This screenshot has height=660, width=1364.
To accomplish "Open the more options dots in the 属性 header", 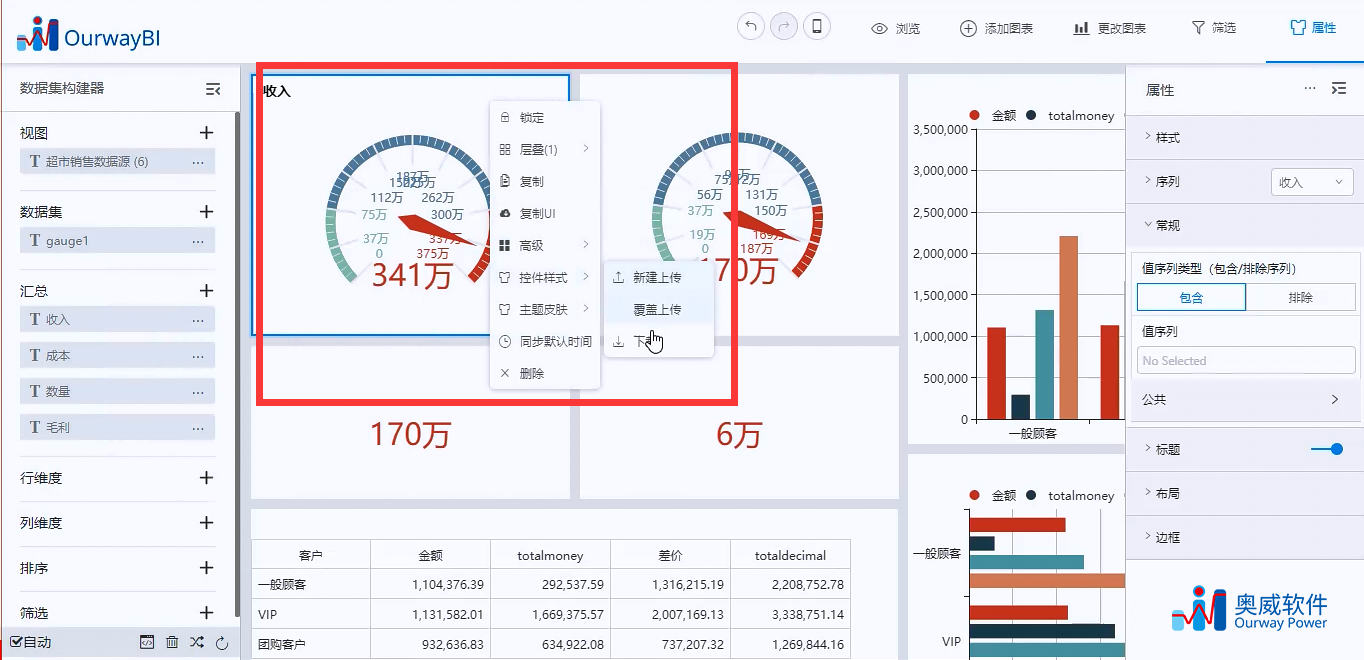I will click(x=1310, y=89).
